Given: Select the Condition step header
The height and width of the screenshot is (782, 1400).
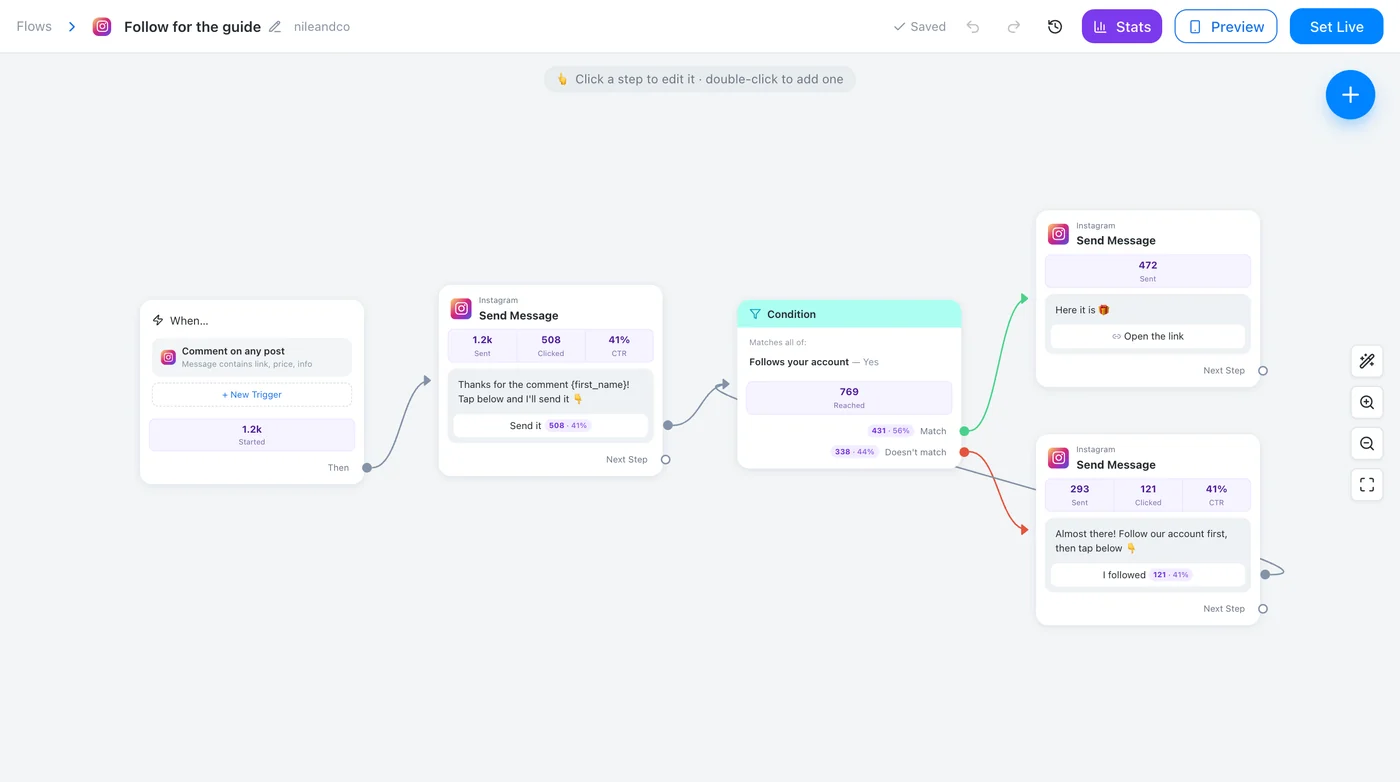Looking at the screenshot, I should pos(849,314).
